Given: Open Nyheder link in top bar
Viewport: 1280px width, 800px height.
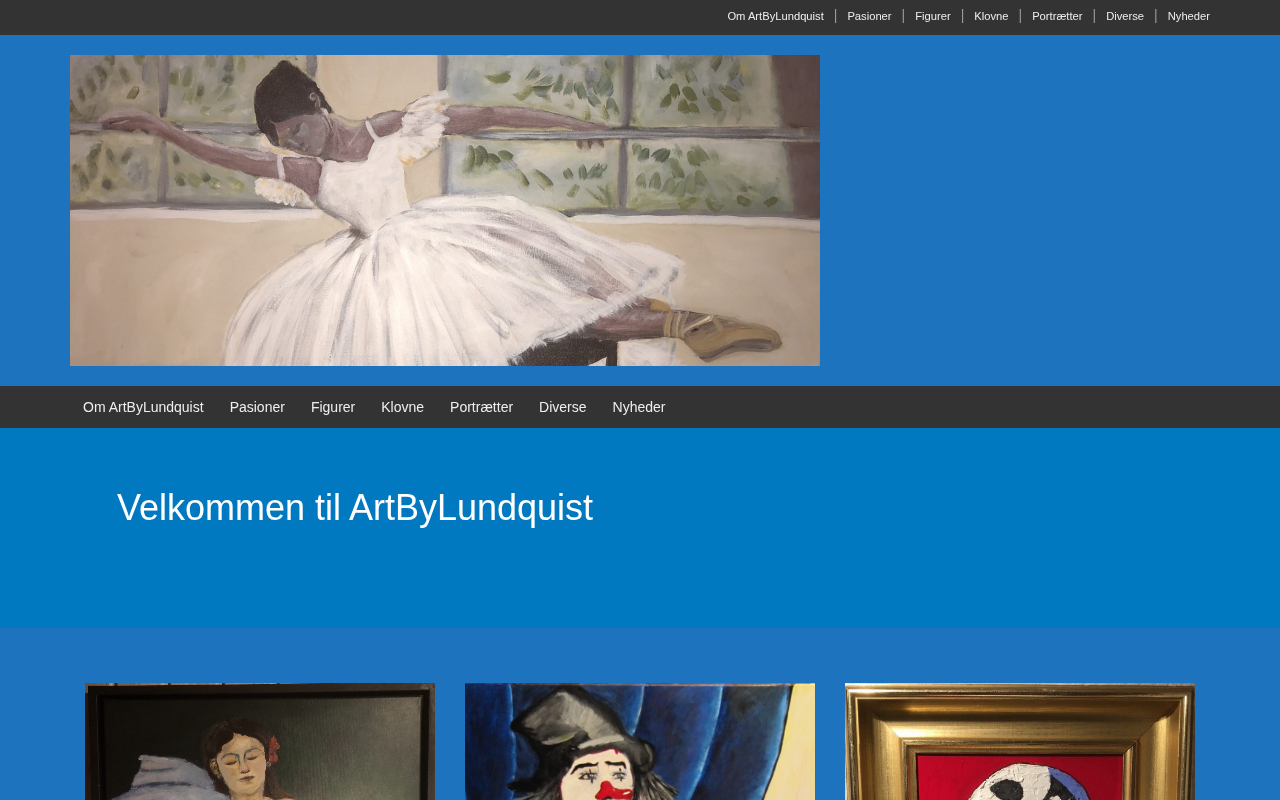Looking at the screenshot, I should pyautogui.click(x=1189, y=16).
